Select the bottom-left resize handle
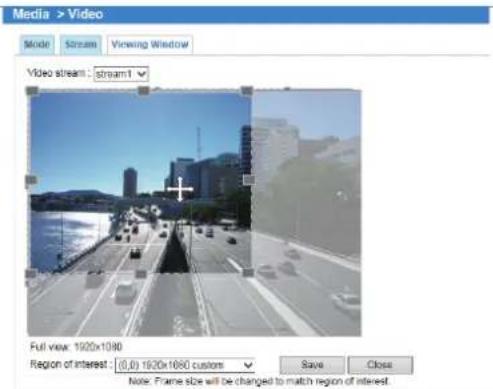 click(x=31, y=274)
